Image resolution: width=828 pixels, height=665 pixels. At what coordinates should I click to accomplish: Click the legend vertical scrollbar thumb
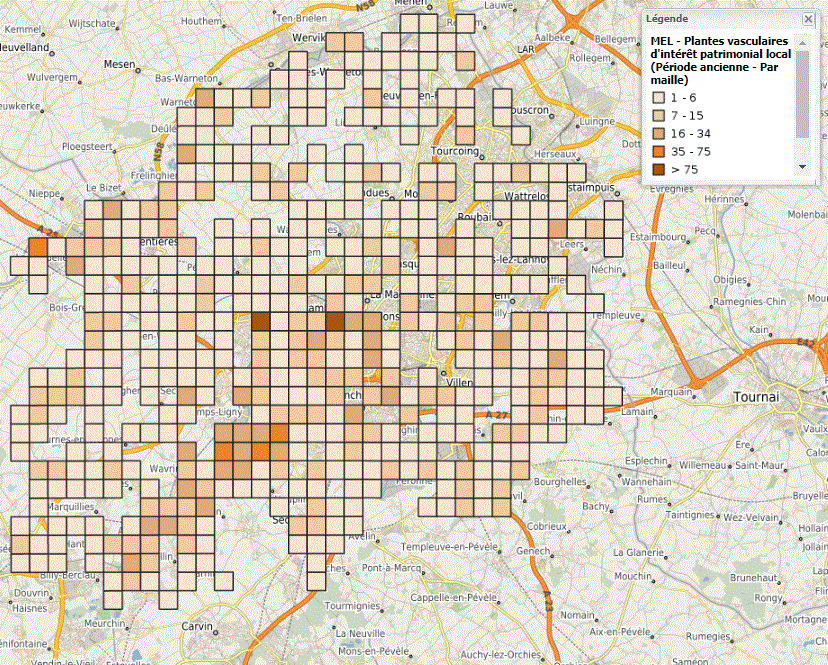point(802,92)
